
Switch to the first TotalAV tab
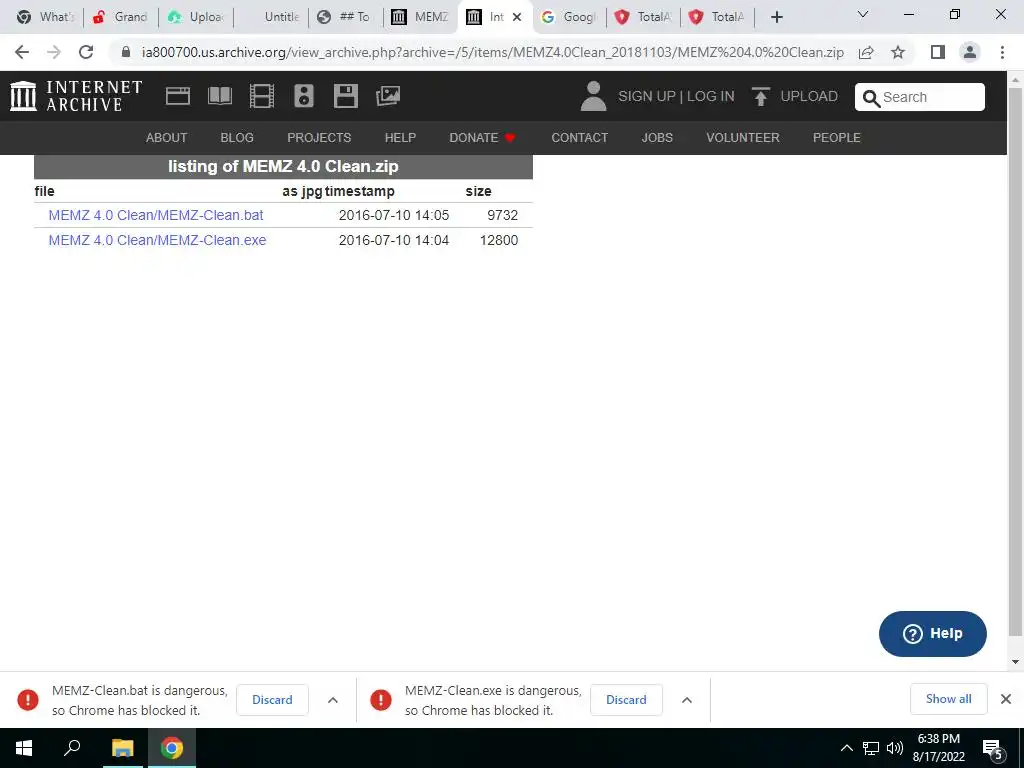[644, 17]
